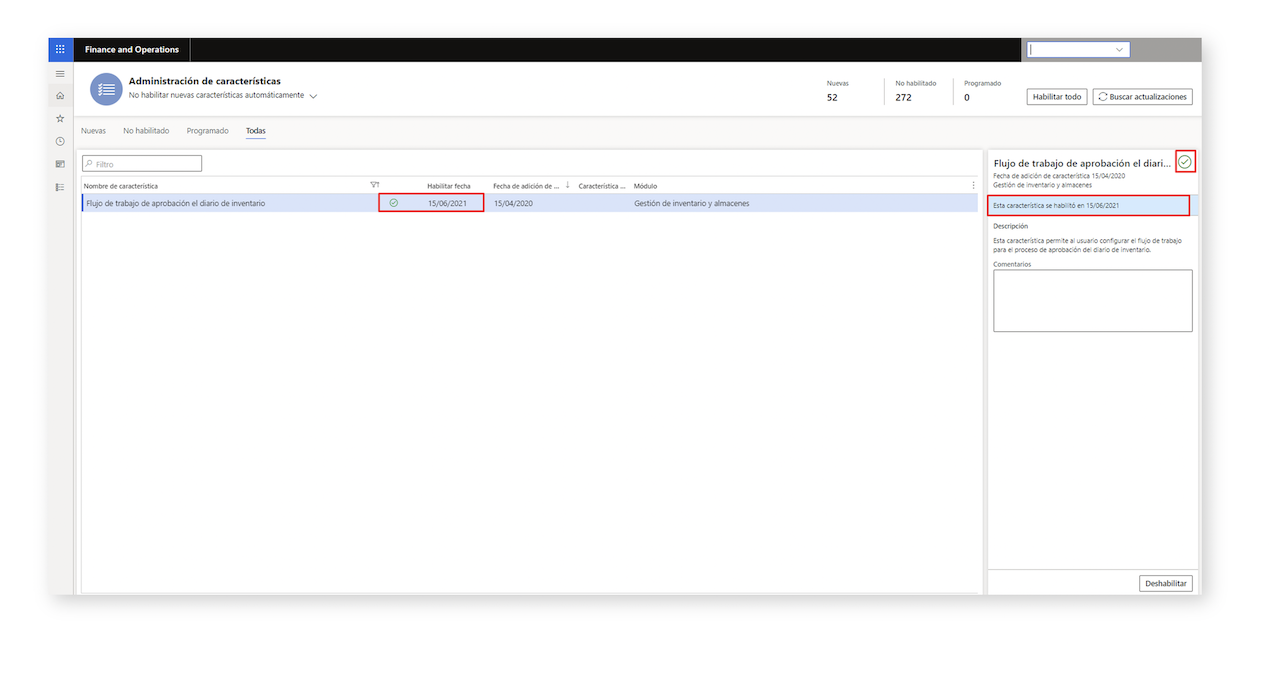This screenshot has width=1280, height=674.
Task: Open the company selector dropdown in header
Action: coord(1079,50)
